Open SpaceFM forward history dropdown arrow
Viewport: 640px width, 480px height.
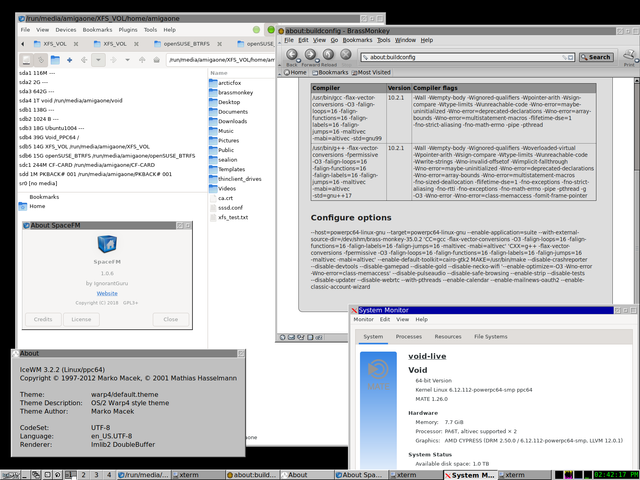coord(127,60)
